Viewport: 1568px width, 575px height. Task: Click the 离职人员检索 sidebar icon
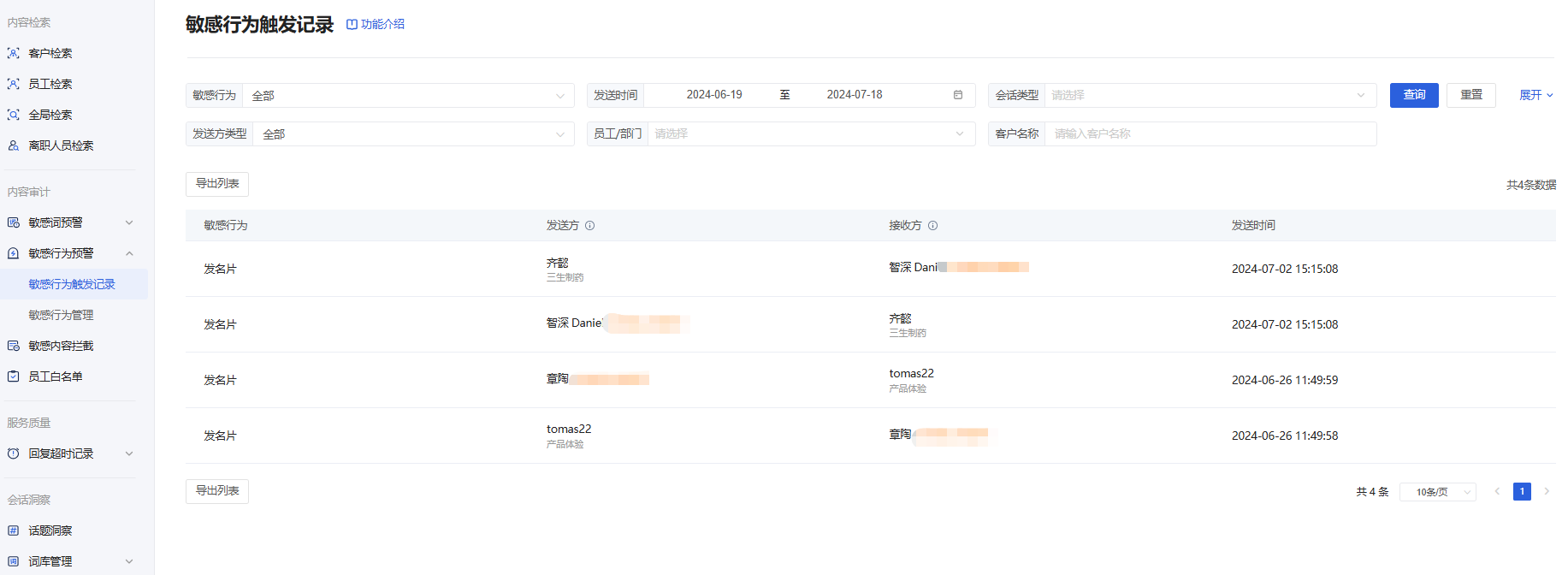click(14, 145)
